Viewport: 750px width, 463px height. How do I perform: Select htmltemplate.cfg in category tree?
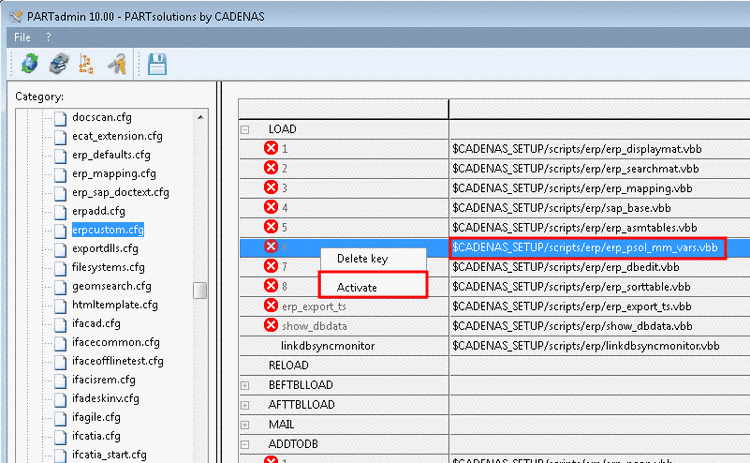click(x=115, y=305)
